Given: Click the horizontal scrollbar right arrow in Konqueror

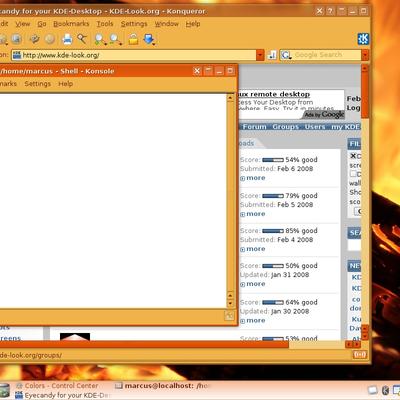Looking at the screenshot, I should coord(358,344).
